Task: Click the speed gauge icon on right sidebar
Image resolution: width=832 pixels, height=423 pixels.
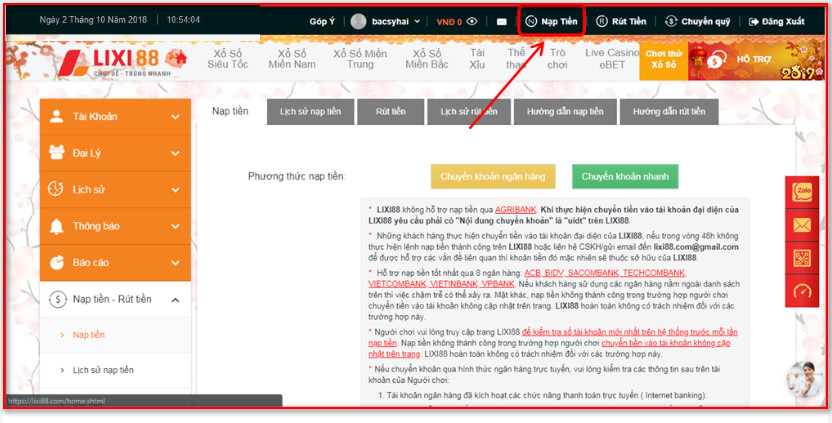Action: point(802,291)
